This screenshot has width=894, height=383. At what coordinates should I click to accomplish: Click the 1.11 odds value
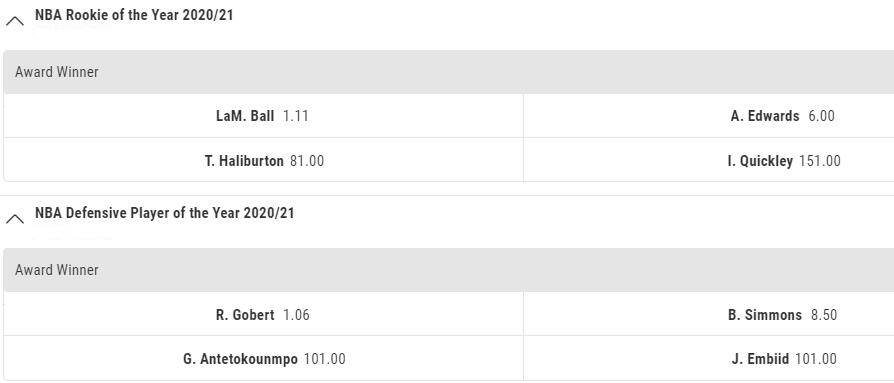295,116
